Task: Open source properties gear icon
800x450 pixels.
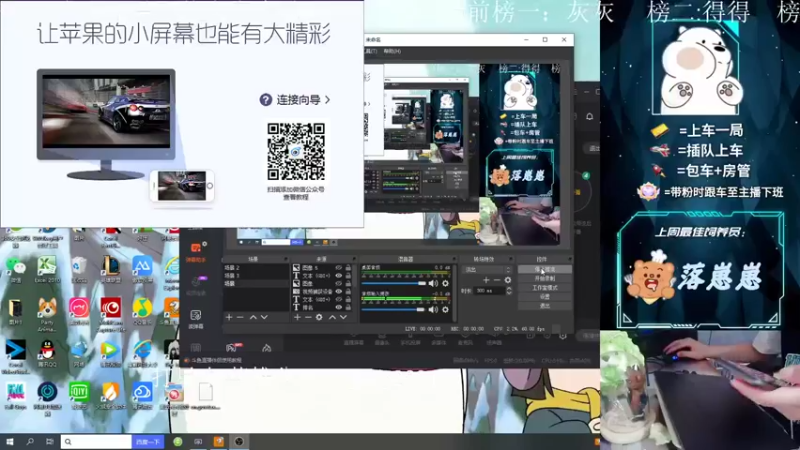Action: [x=319, y=317]
